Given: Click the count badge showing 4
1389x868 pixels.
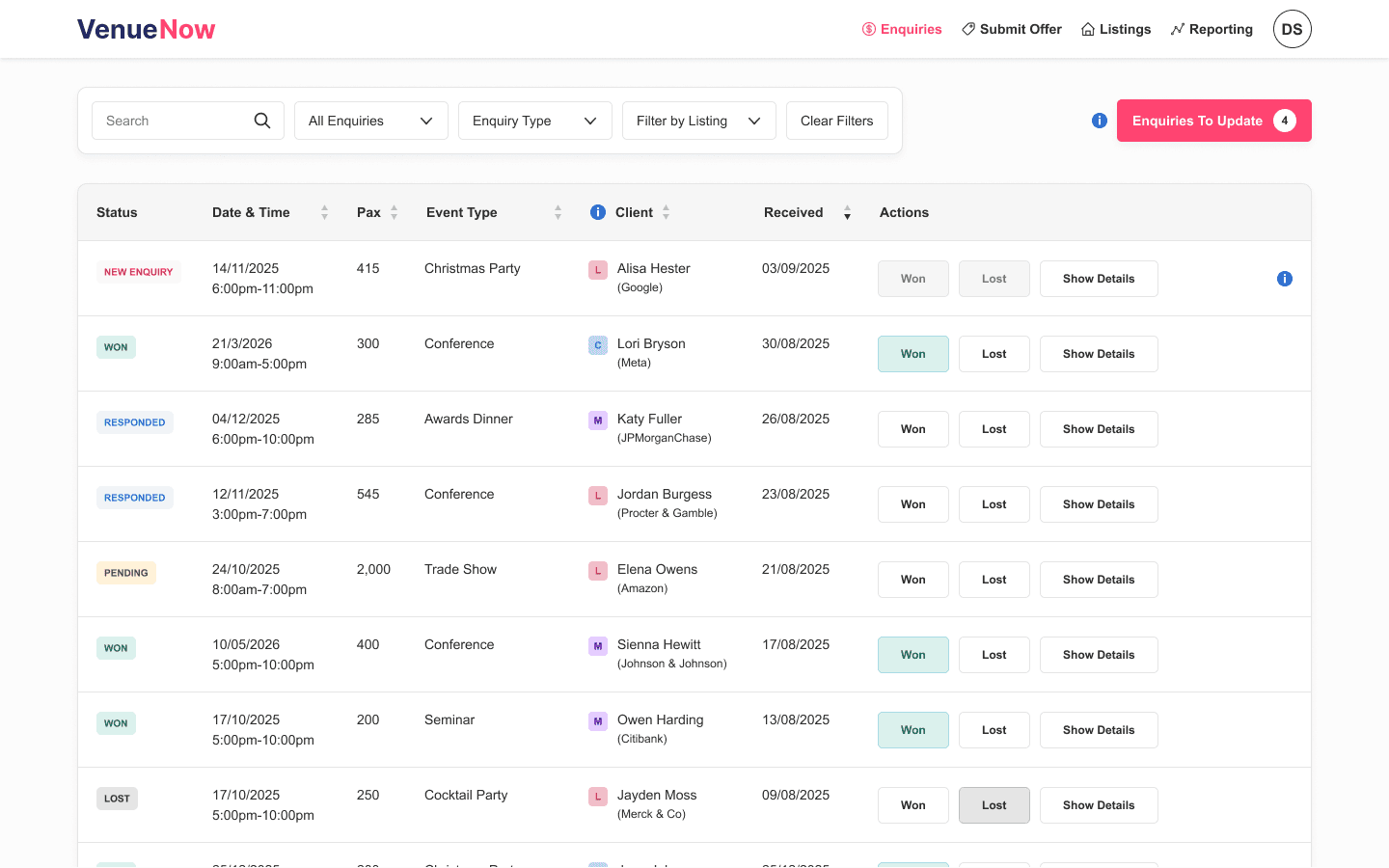Looking at the screenshot, I should tap(1285, 121).
